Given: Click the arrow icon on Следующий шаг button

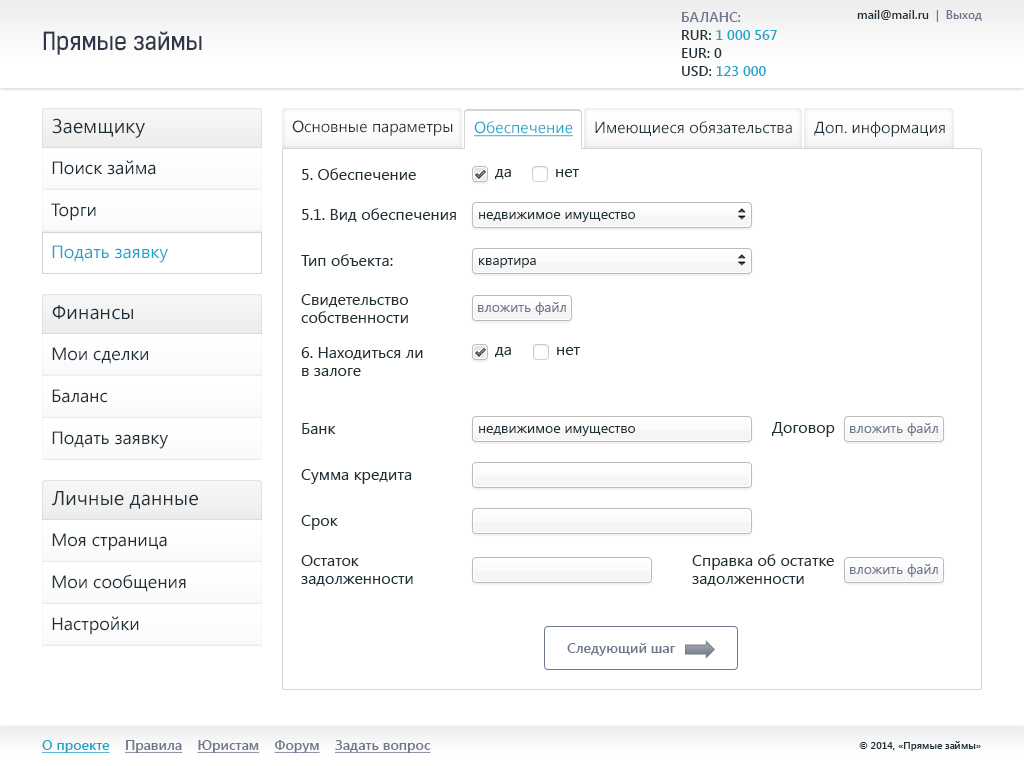Looking at the screenshot, I should point(699,649).
